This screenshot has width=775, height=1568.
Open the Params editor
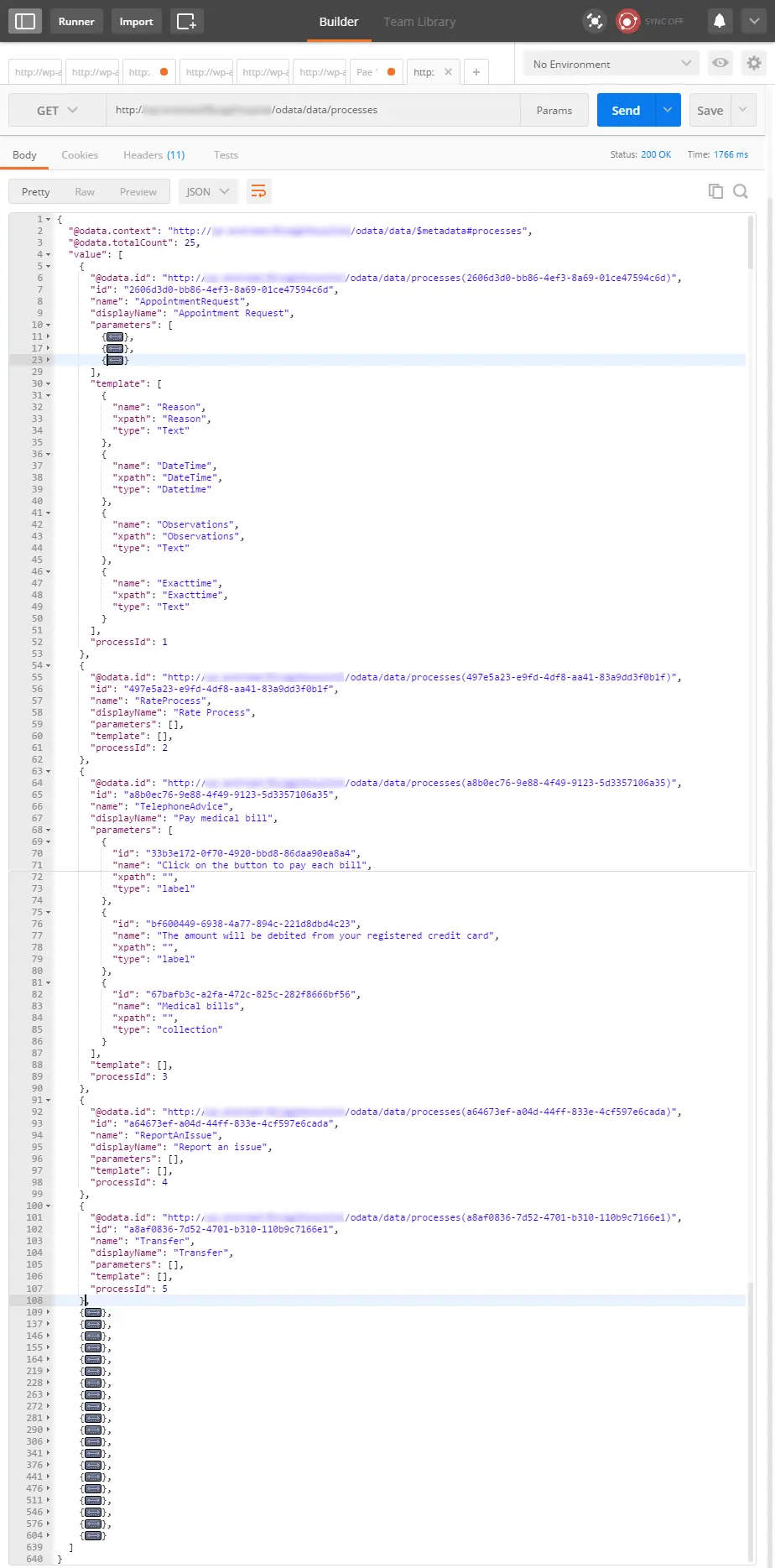[554, 110]
